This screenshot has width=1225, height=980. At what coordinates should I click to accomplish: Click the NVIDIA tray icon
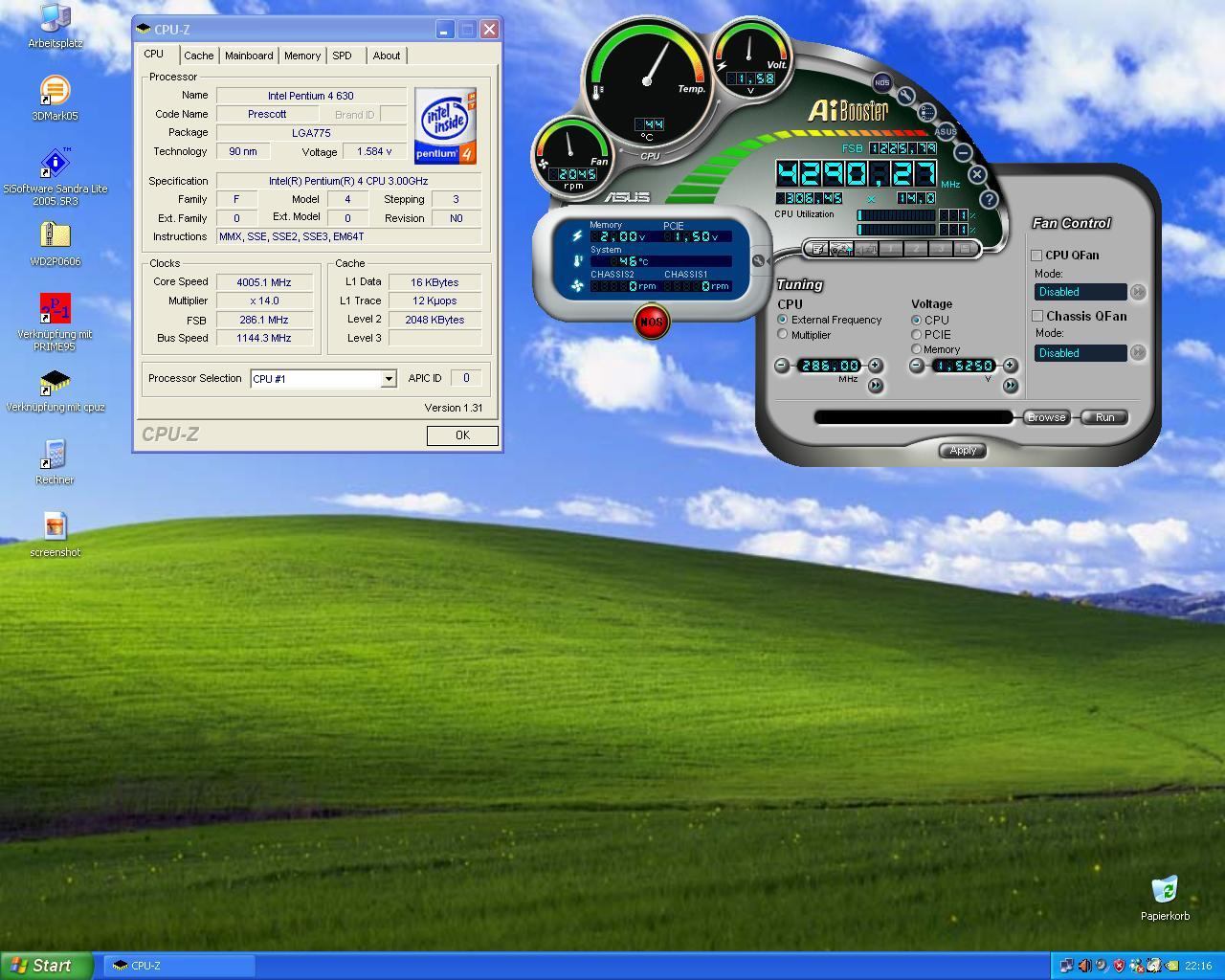coord(1172,966)
